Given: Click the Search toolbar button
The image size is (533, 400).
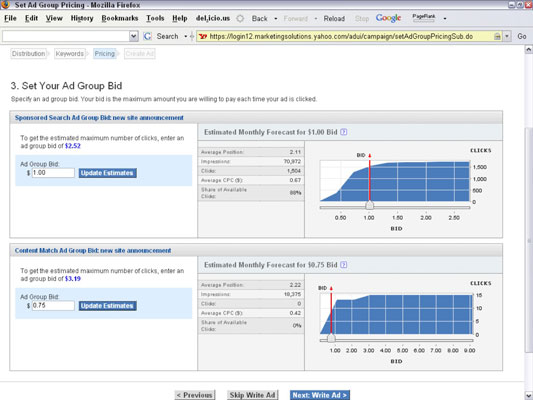Looking at the screenshot, I should click(x=167, y=36).
